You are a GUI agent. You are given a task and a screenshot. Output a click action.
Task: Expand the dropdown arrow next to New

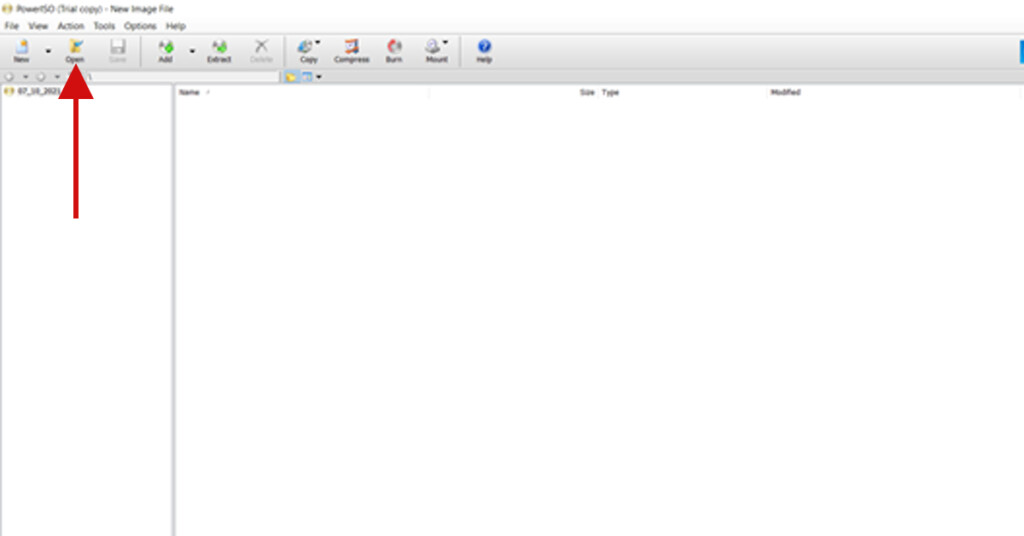48,51
